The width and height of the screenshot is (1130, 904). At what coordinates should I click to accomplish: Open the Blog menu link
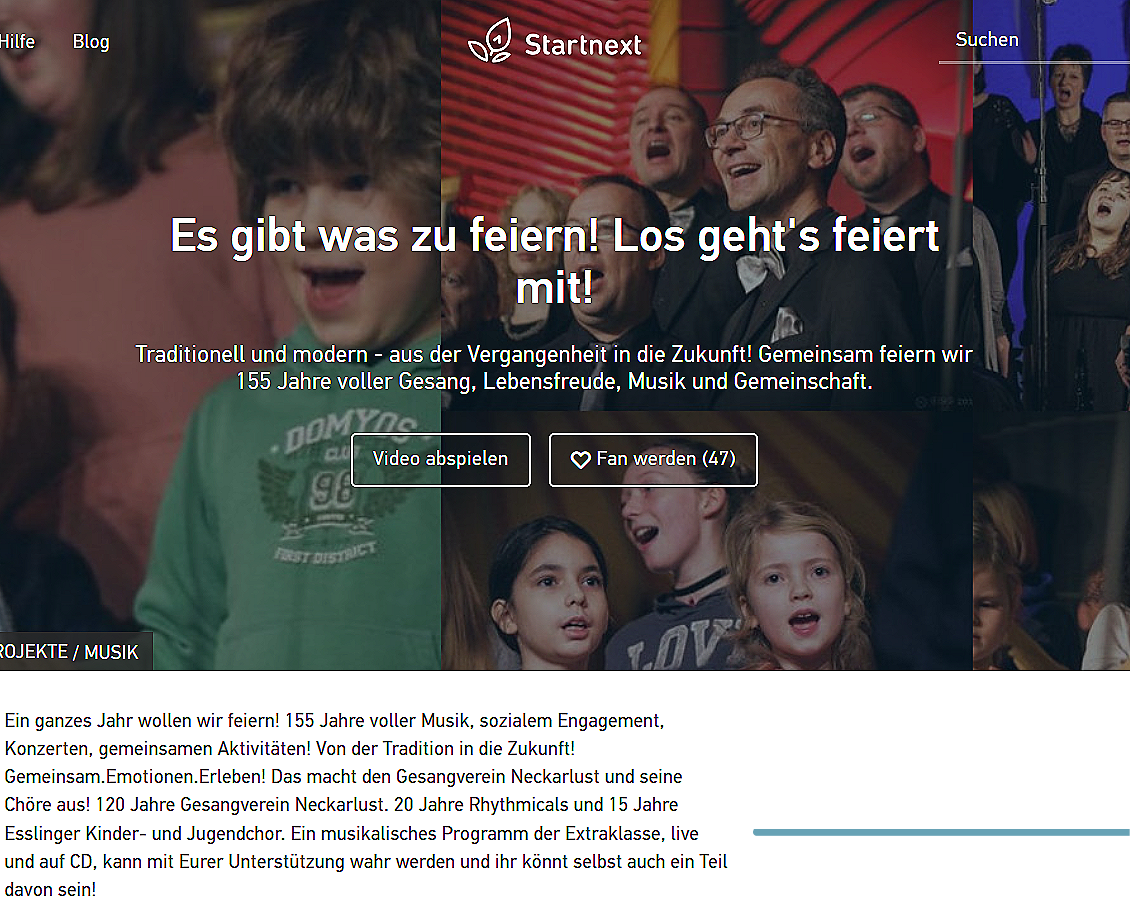91,42
